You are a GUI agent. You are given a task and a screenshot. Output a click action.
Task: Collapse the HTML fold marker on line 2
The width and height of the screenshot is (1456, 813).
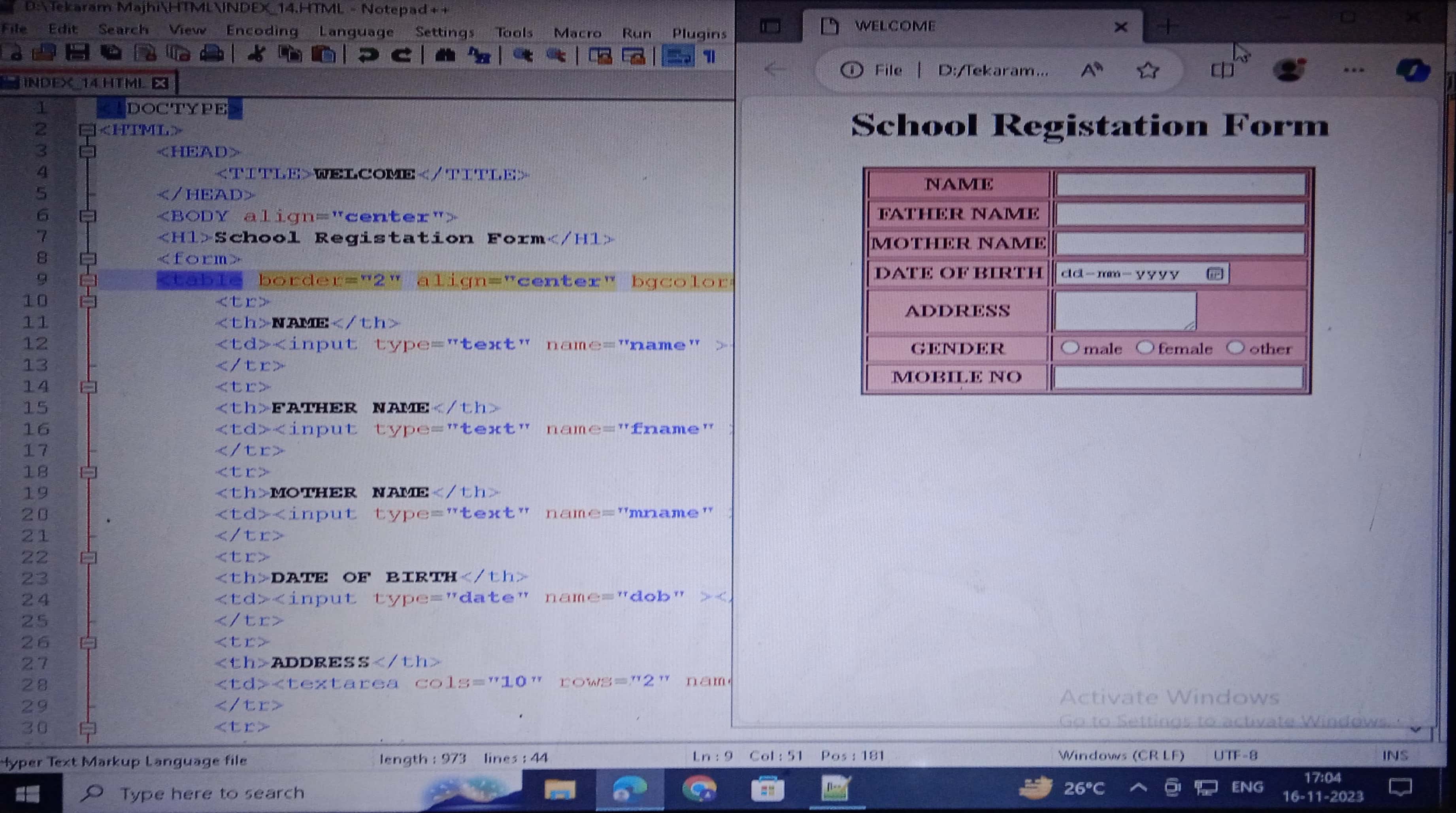(87, 130)
